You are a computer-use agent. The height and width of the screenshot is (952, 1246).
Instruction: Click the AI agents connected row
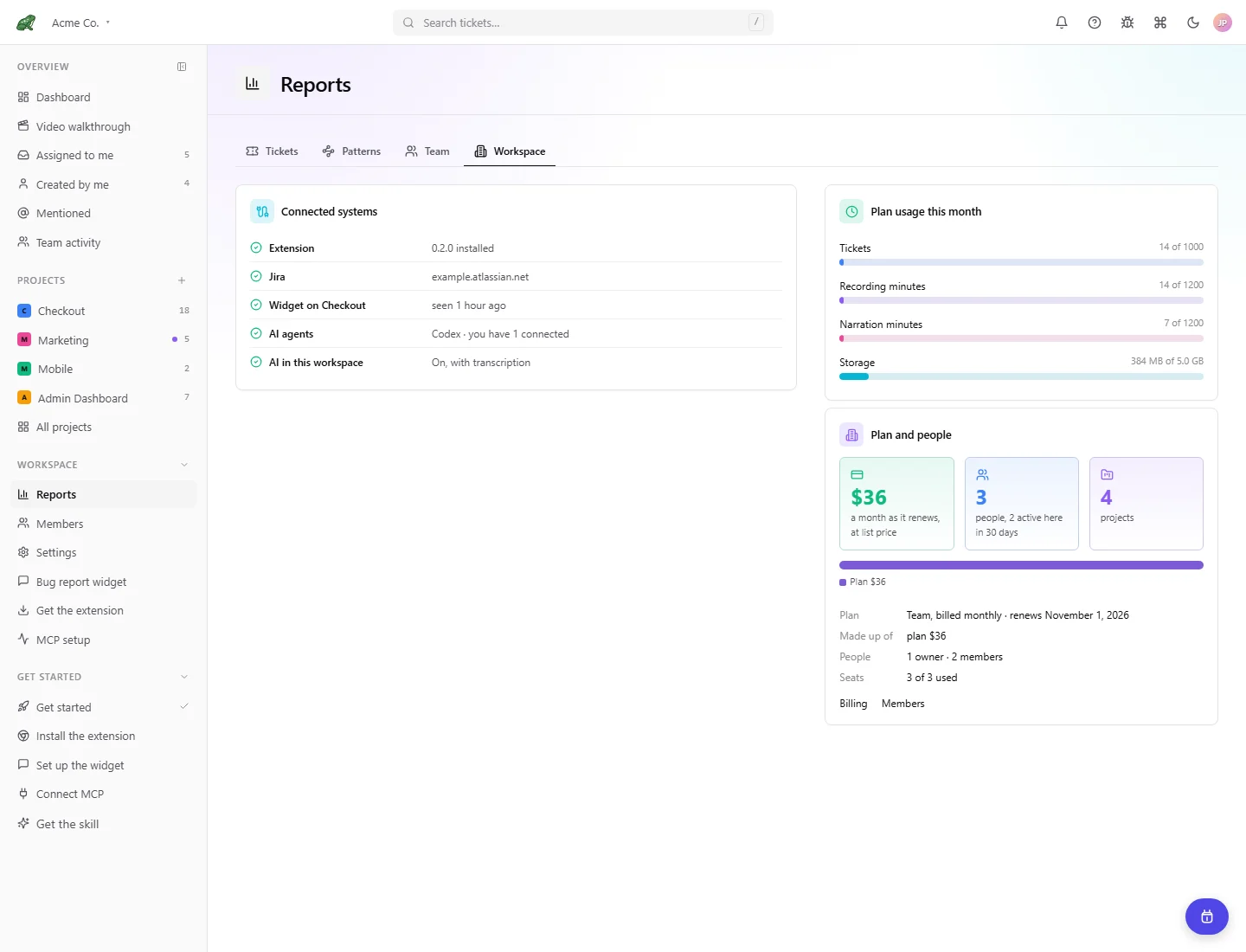pos(516,333)
